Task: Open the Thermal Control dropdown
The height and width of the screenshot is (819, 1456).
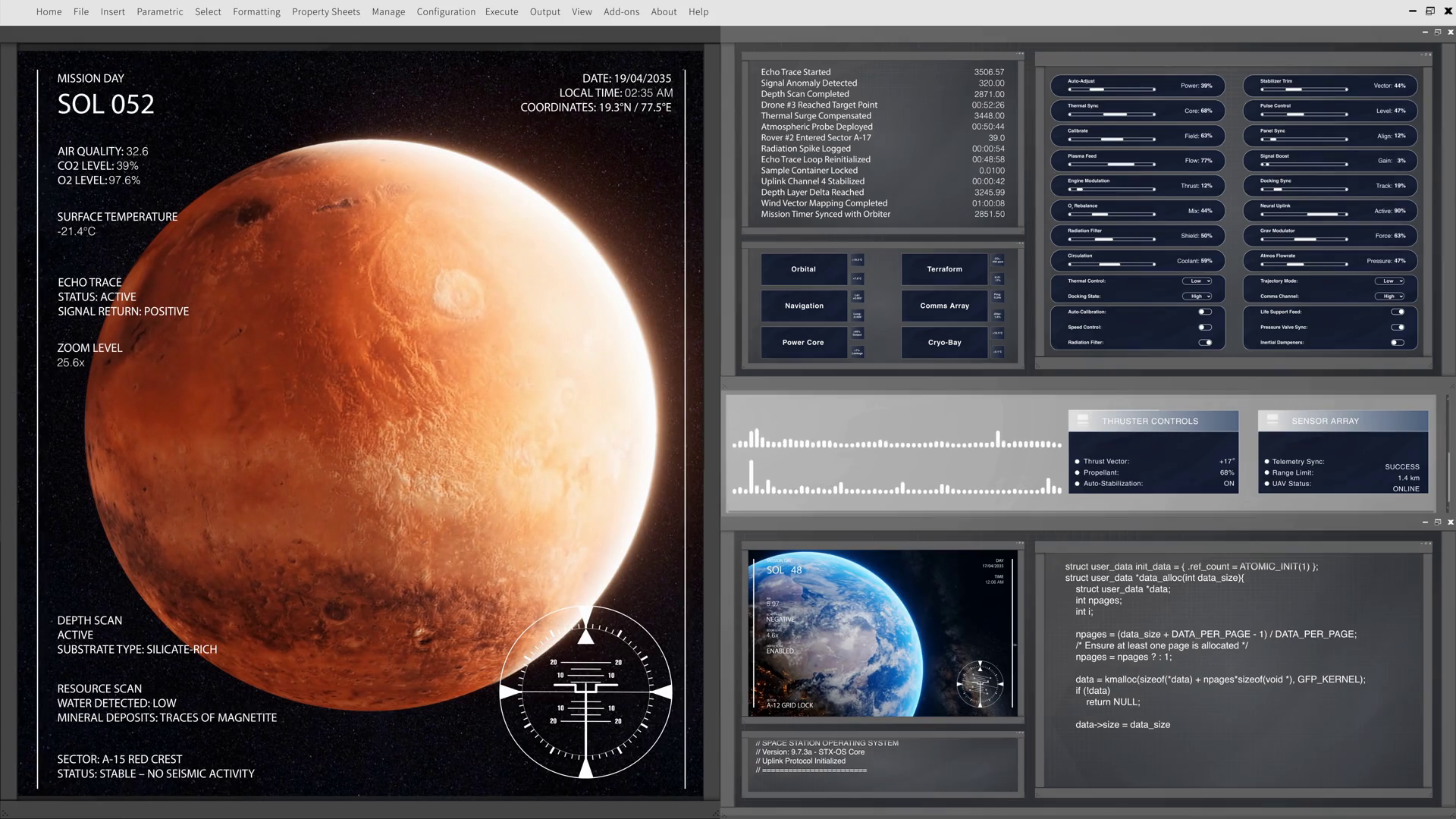Action: click(x=1197, y=281)
